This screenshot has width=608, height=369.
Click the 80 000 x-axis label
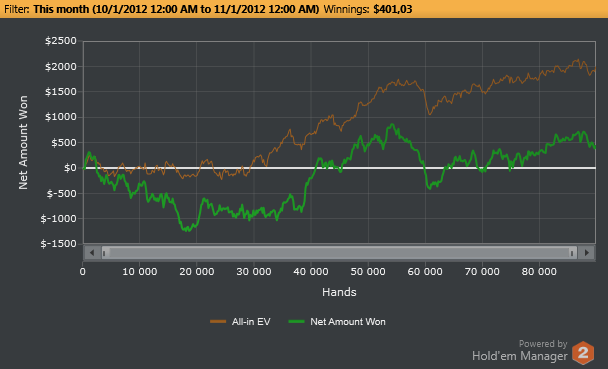pyautogui.click(x=539, y=272)
